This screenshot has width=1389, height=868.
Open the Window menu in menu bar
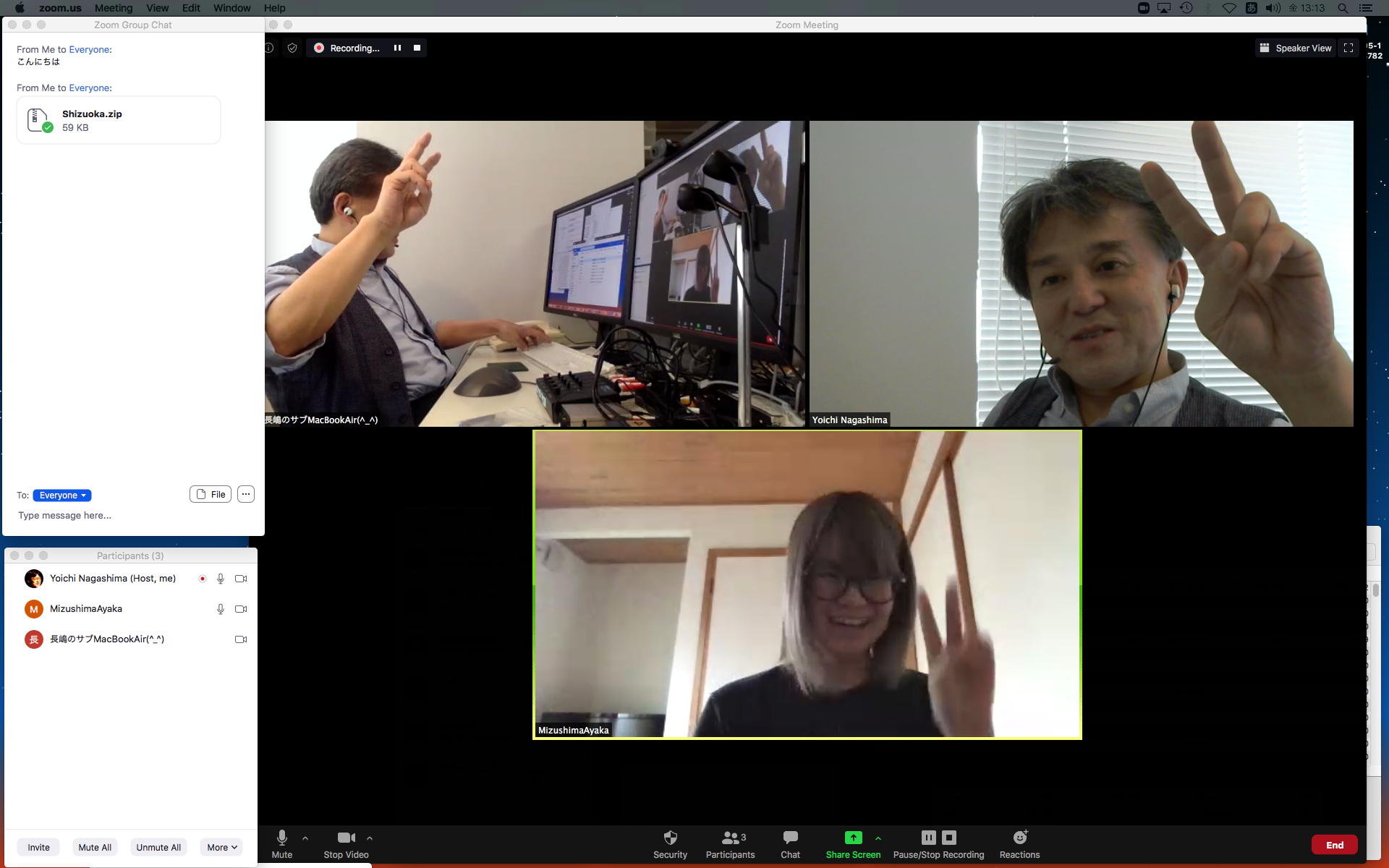tap(231, 8)
